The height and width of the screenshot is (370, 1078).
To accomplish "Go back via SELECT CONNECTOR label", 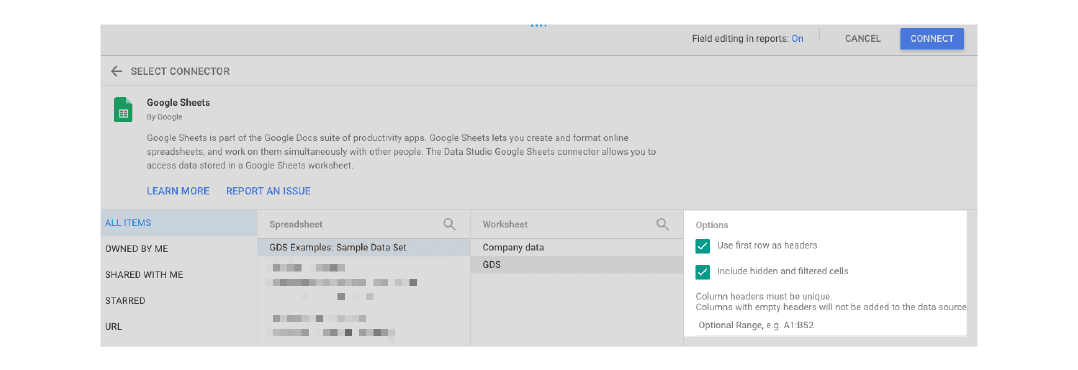I will pos(180,72).
